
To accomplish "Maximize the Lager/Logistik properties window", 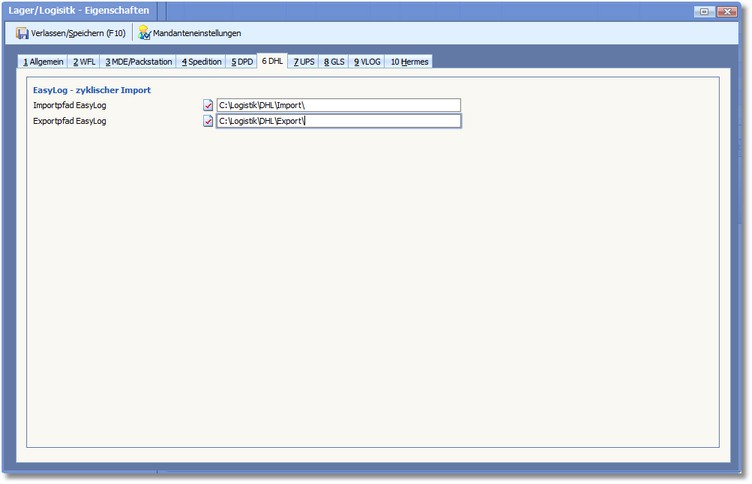I will (x=705, y=11).
